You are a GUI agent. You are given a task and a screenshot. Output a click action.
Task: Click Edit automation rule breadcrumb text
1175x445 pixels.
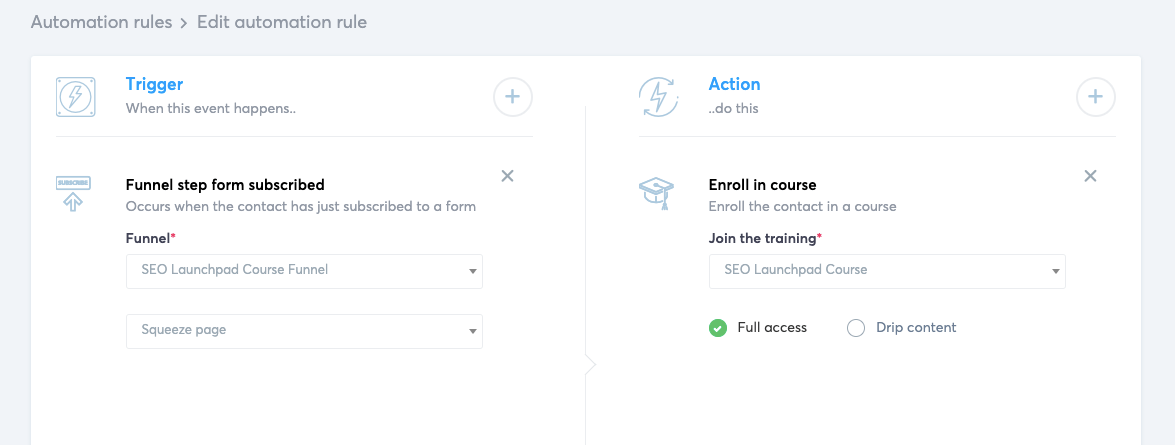(282, 21)
